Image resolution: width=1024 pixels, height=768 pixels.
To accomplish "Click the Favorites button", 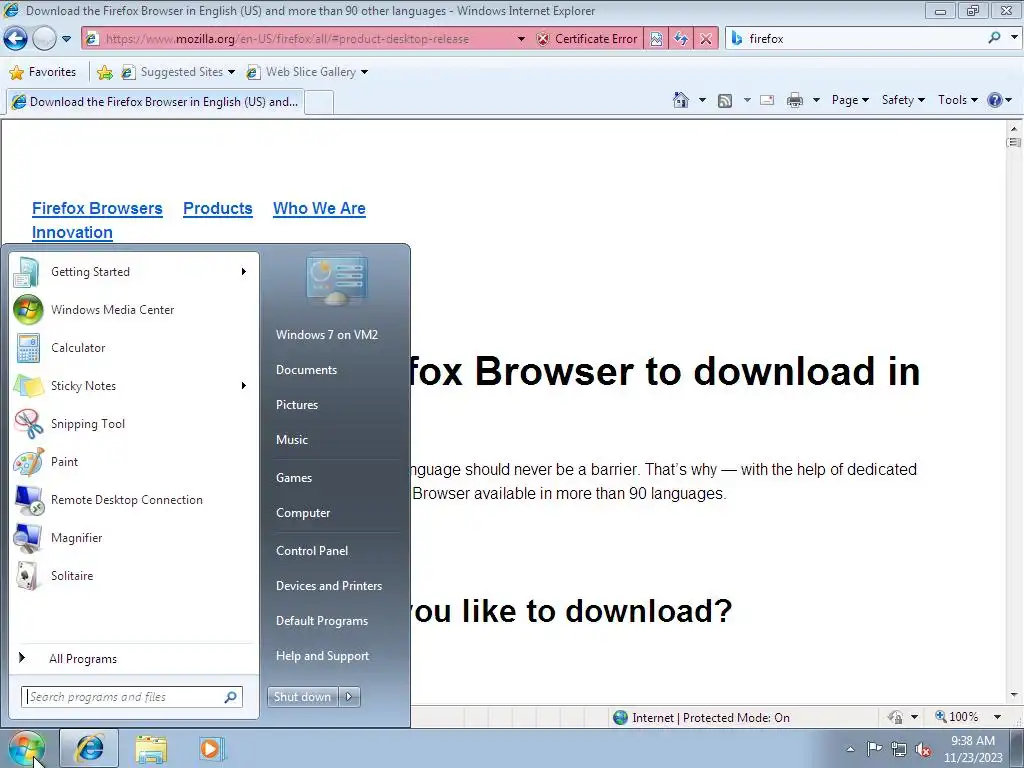I will click(x=43, y=72).
